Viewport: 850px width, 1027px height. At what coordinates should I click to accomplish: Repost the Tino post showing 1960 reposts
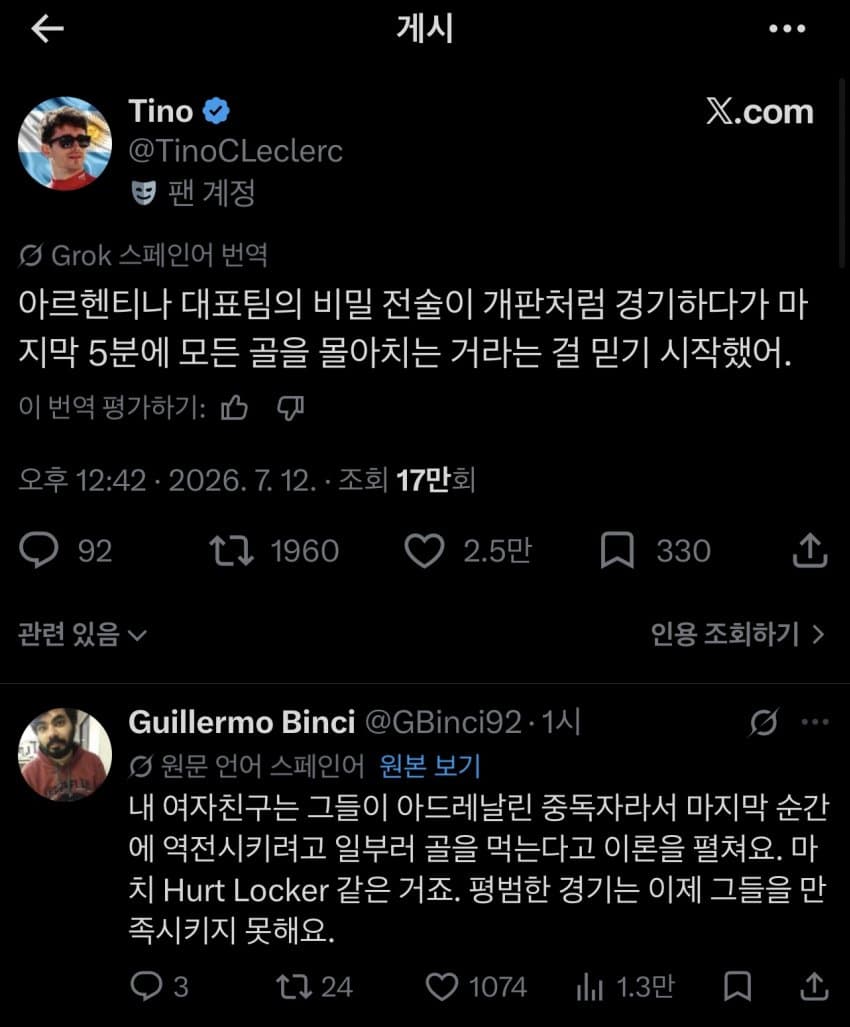point(274,550)
